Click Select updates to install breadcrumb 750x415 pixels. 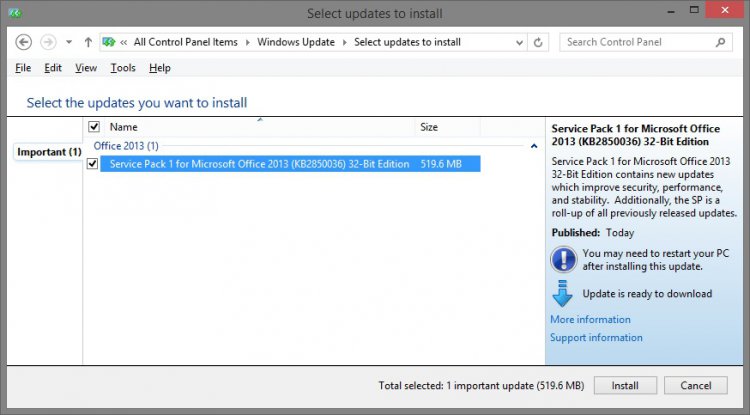pos(408,42)
